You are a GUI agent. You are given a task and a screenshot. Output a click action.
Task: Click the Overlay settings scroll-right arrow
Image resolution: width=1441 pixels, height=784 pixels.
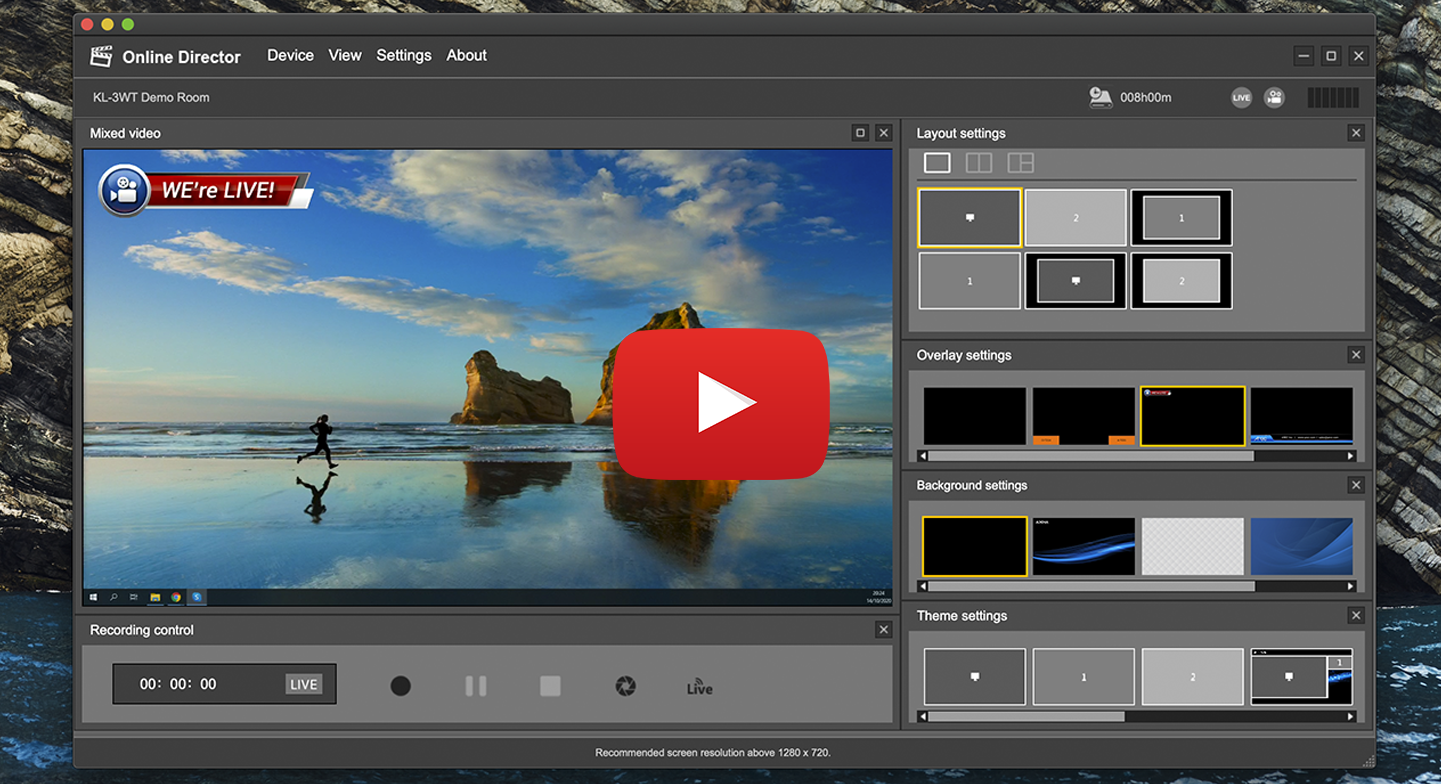tap(1351, 456)
